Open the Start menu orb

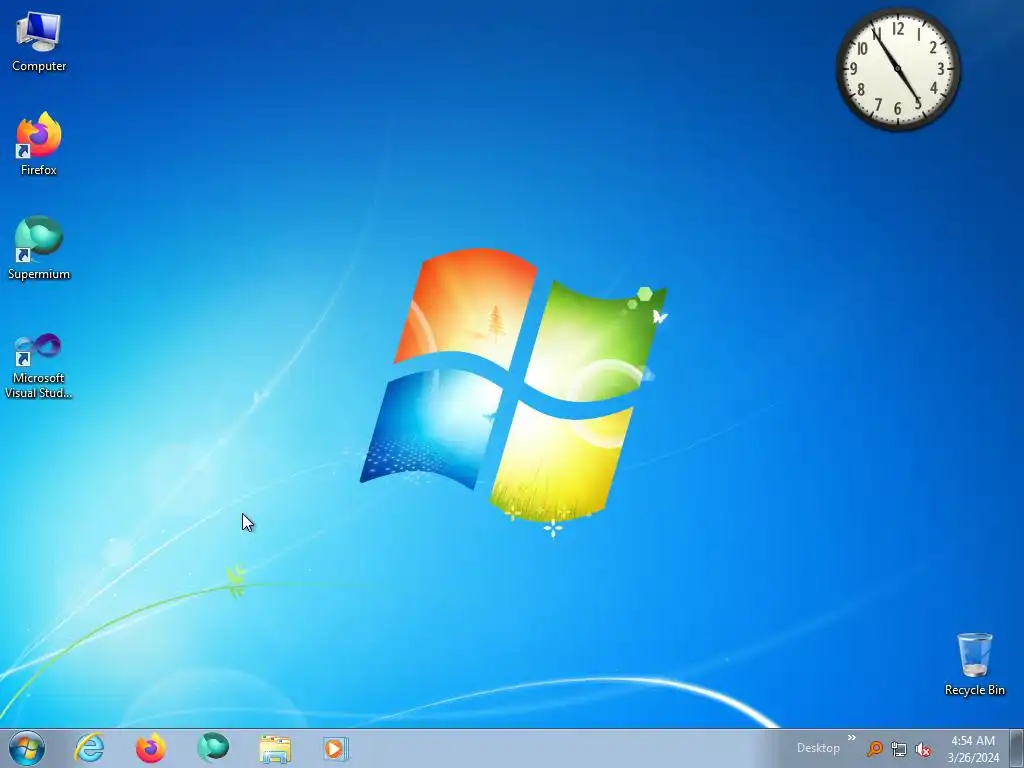tap(27, 748)
